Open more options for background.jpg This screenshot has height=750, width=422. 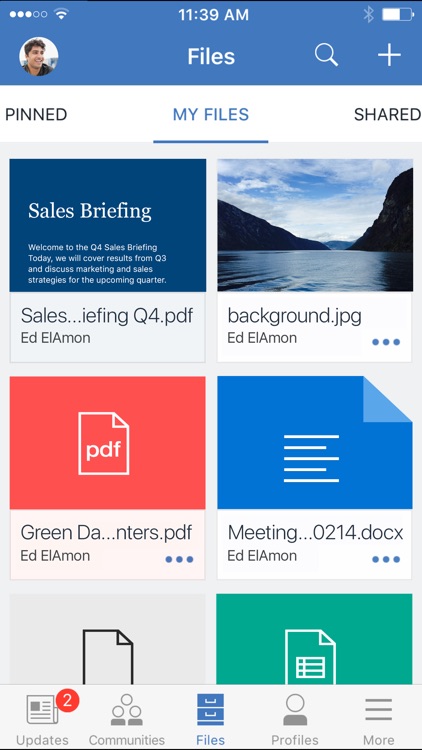coord(386,342)
